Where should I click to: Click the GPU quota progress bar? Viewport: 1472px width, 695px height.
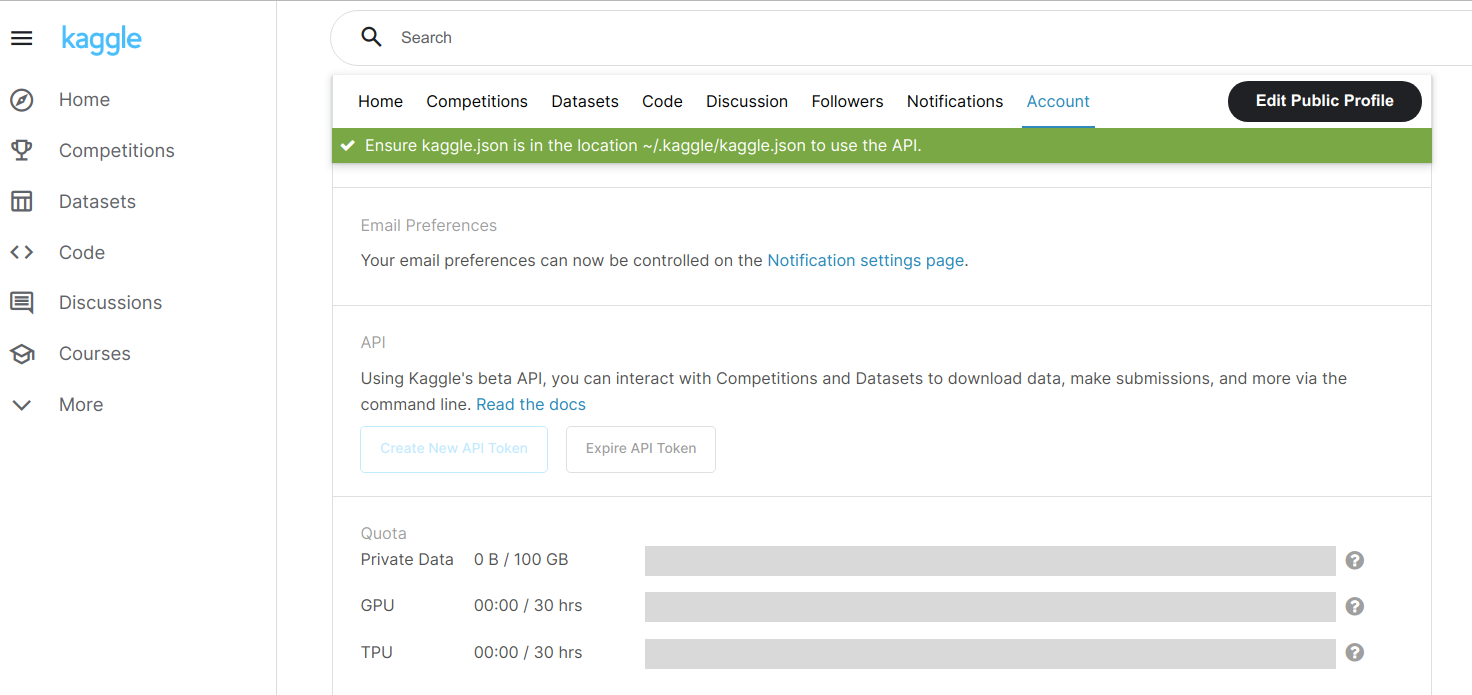coord(989,606)
